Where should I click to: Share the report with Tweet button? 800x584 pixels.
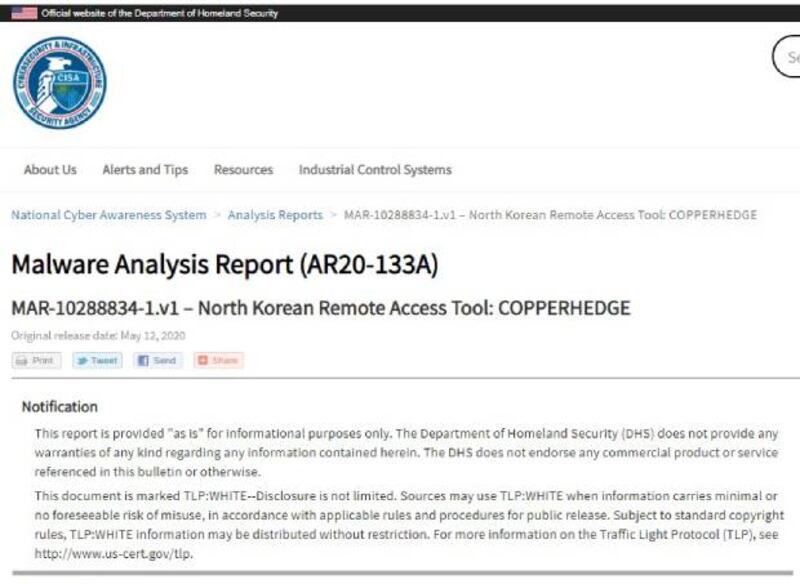[x=97, y=361]
